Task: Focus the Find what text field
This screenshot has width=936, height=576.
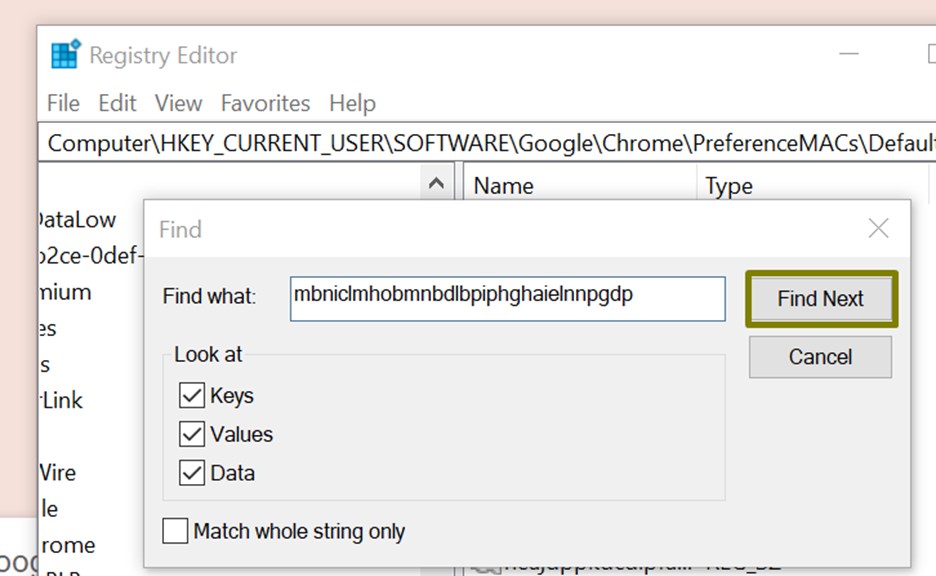Action: (507, 298)
